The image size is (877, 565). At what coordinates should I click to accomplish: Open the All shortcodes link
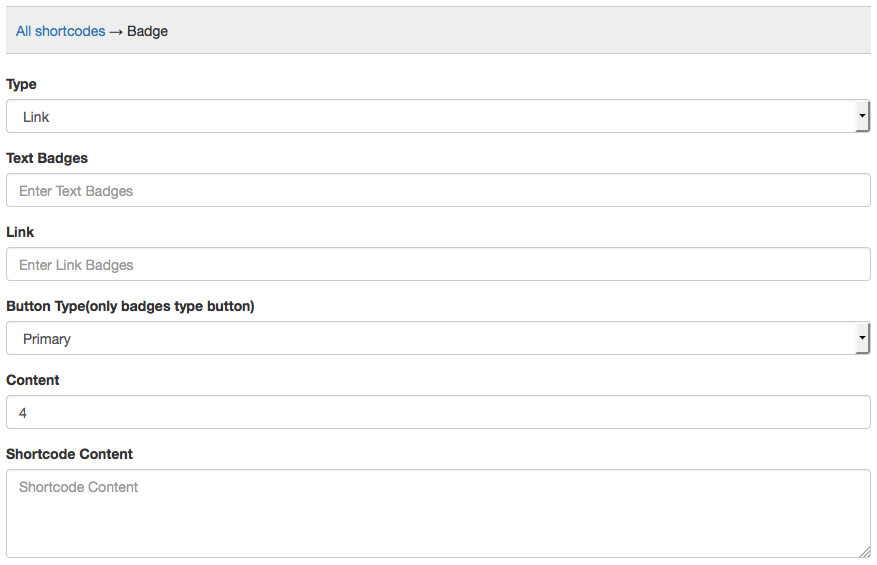60,31
